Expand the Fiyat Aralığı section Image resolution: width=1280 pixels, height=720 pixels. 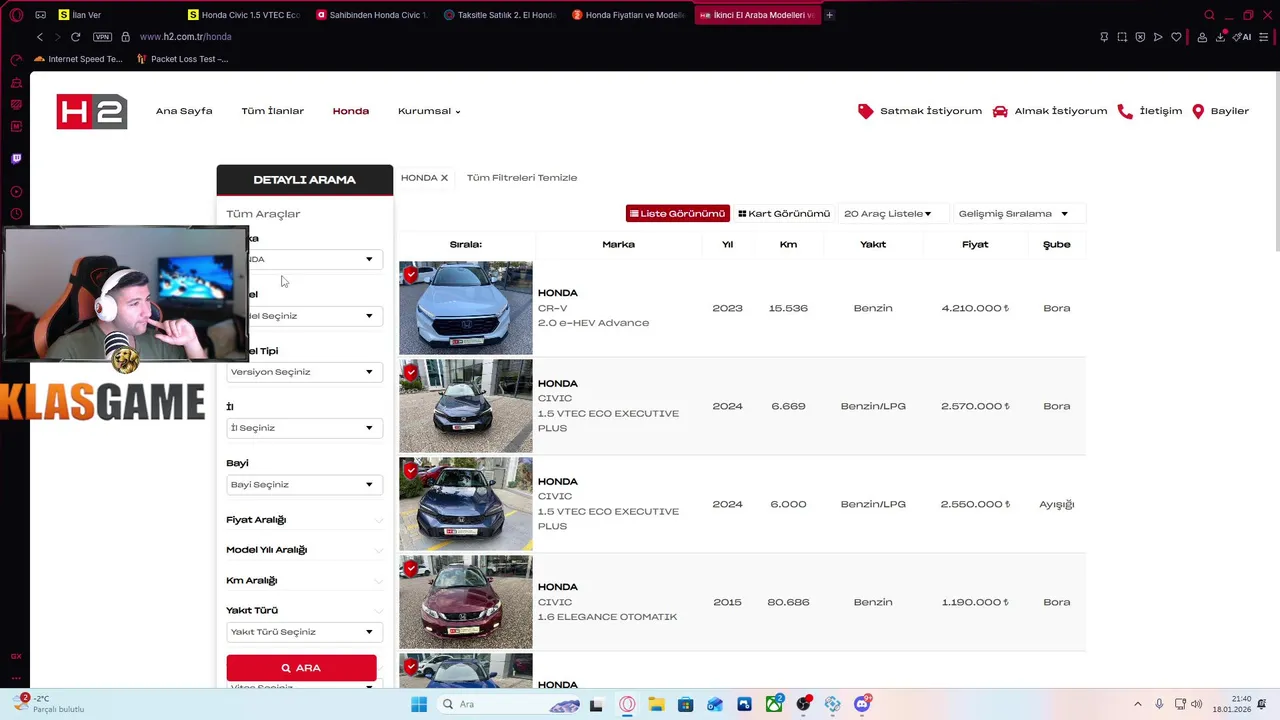pyautogui.click(x=304, y=520)
